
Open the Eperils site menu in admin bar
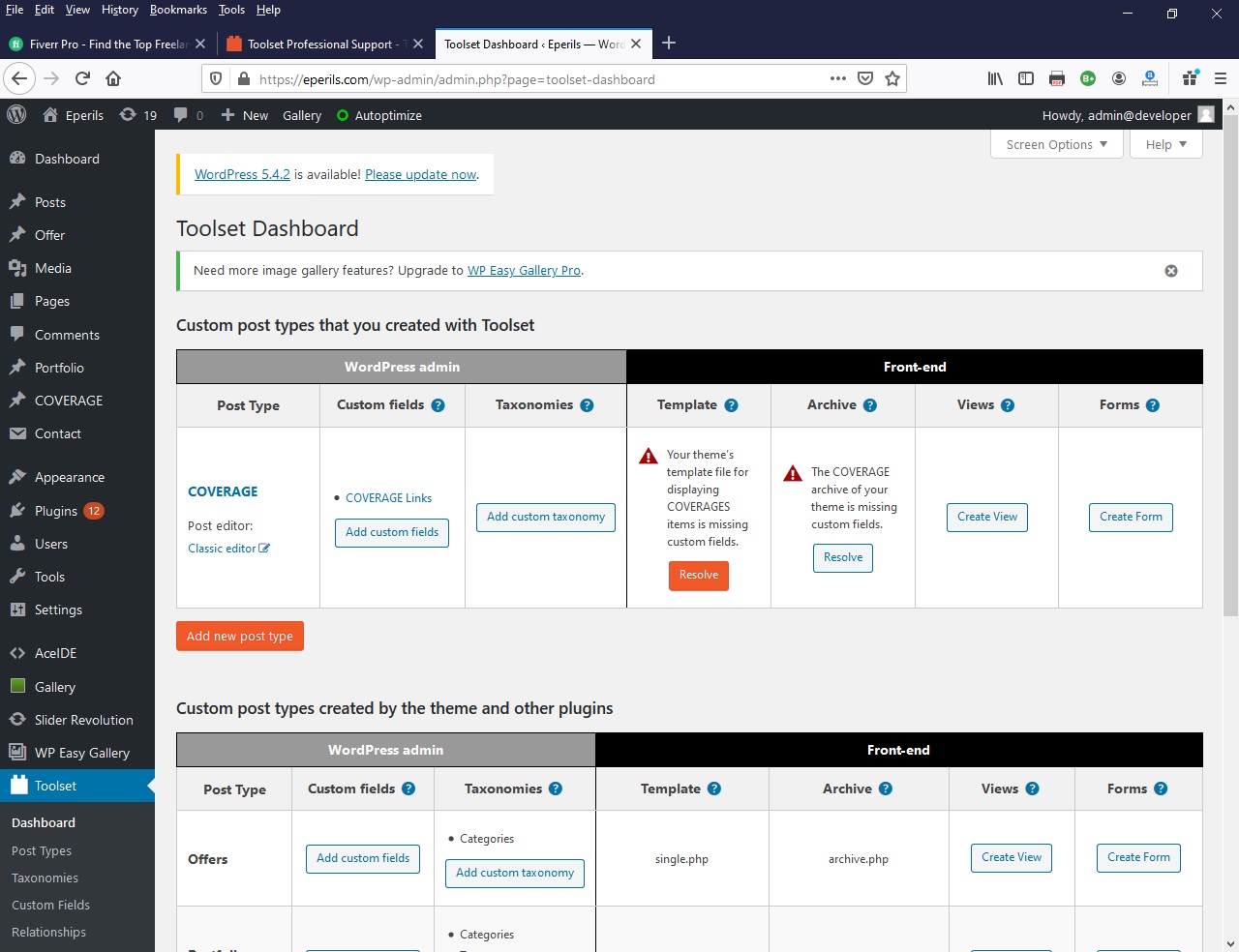click(73, 115)
